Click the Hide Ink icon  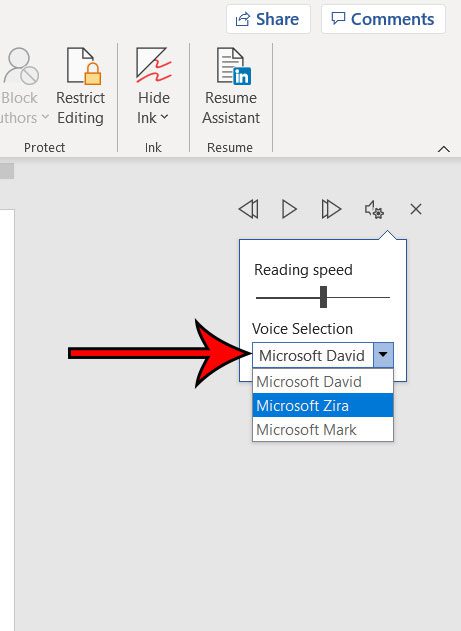point(153,66)
